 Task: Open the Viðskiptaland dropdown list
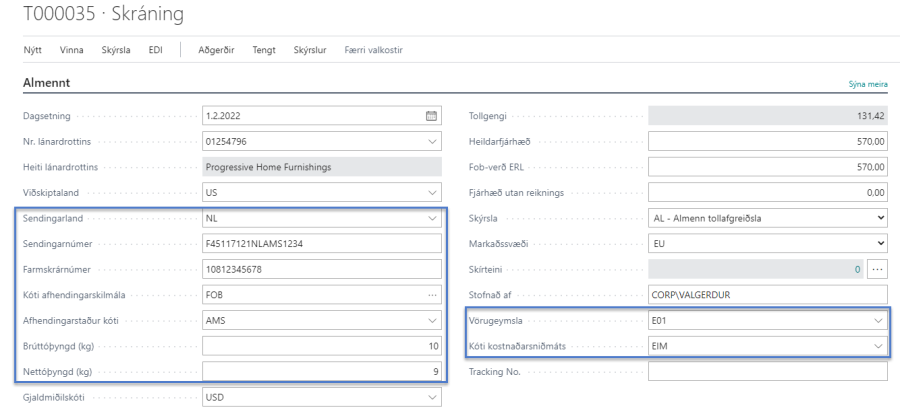coord(432,192)
